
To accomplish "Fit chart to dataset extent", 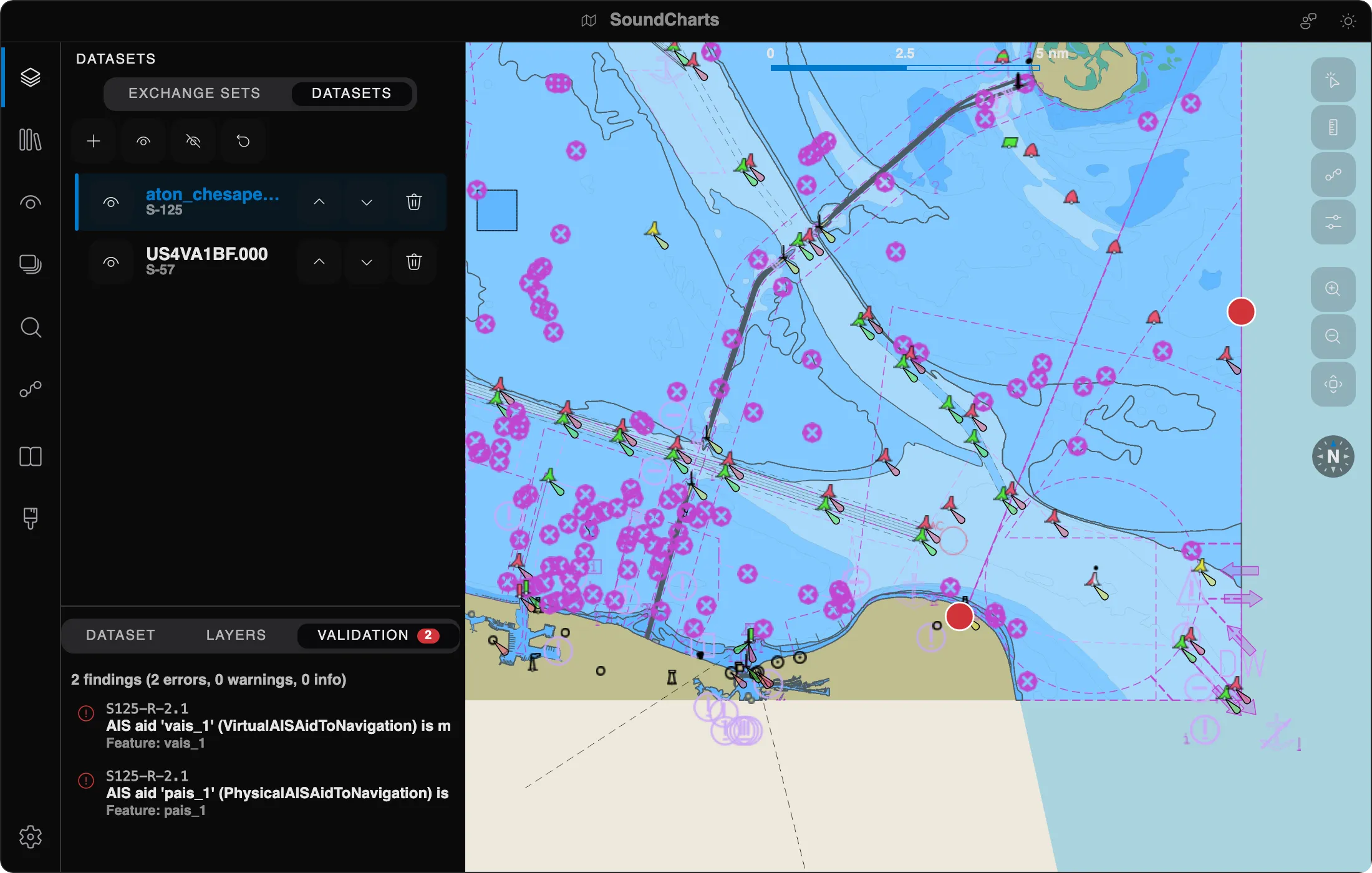I will 1333,384.
